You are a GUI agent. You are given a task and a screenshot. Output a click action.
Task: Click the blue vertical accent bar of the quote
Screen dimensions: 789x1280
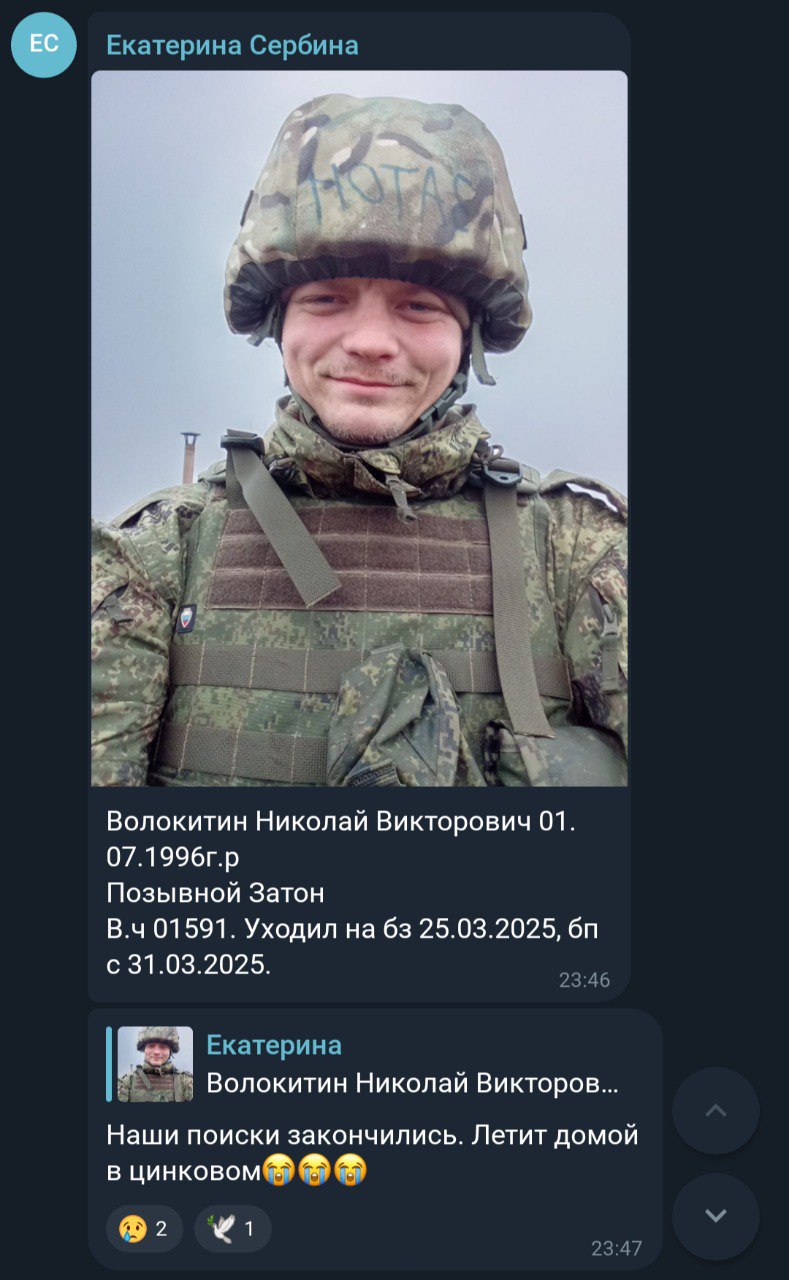coord(109,1064)
